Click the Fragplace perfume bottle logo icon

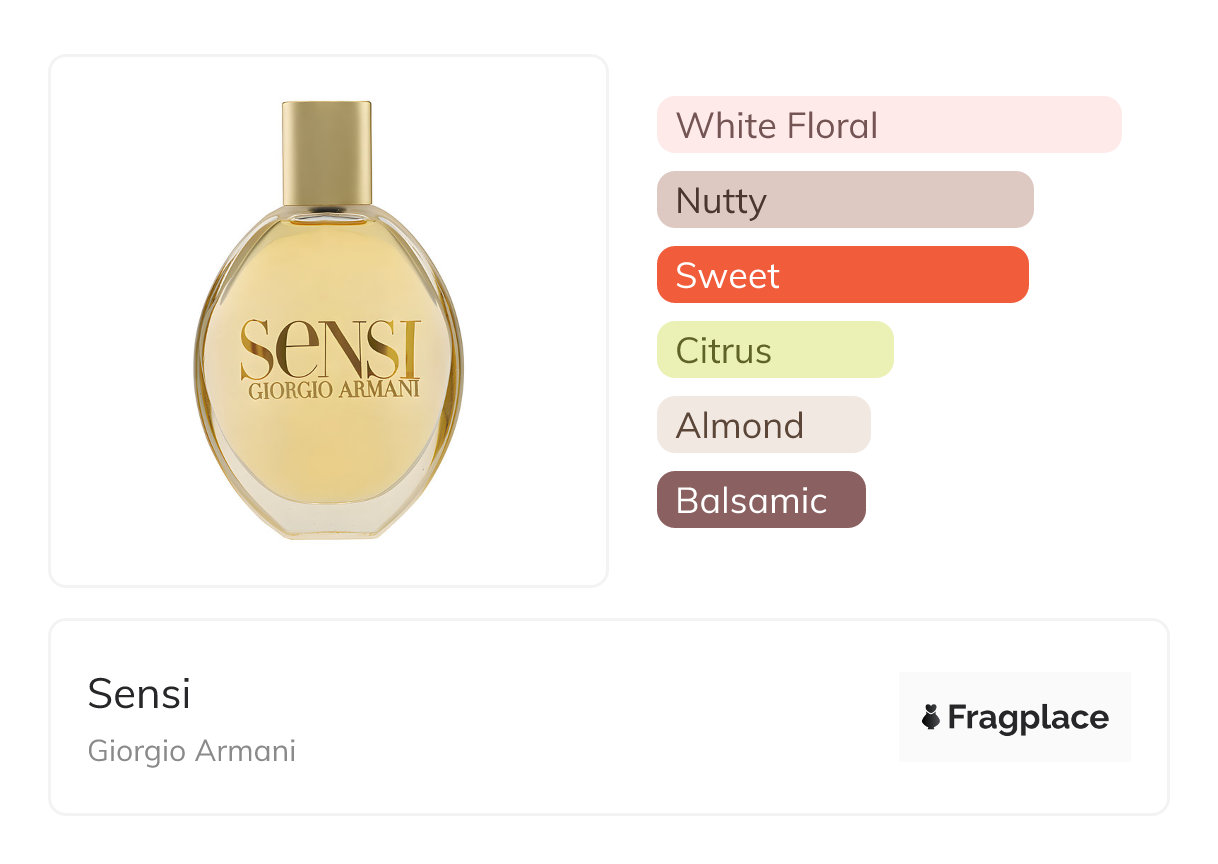931,717
